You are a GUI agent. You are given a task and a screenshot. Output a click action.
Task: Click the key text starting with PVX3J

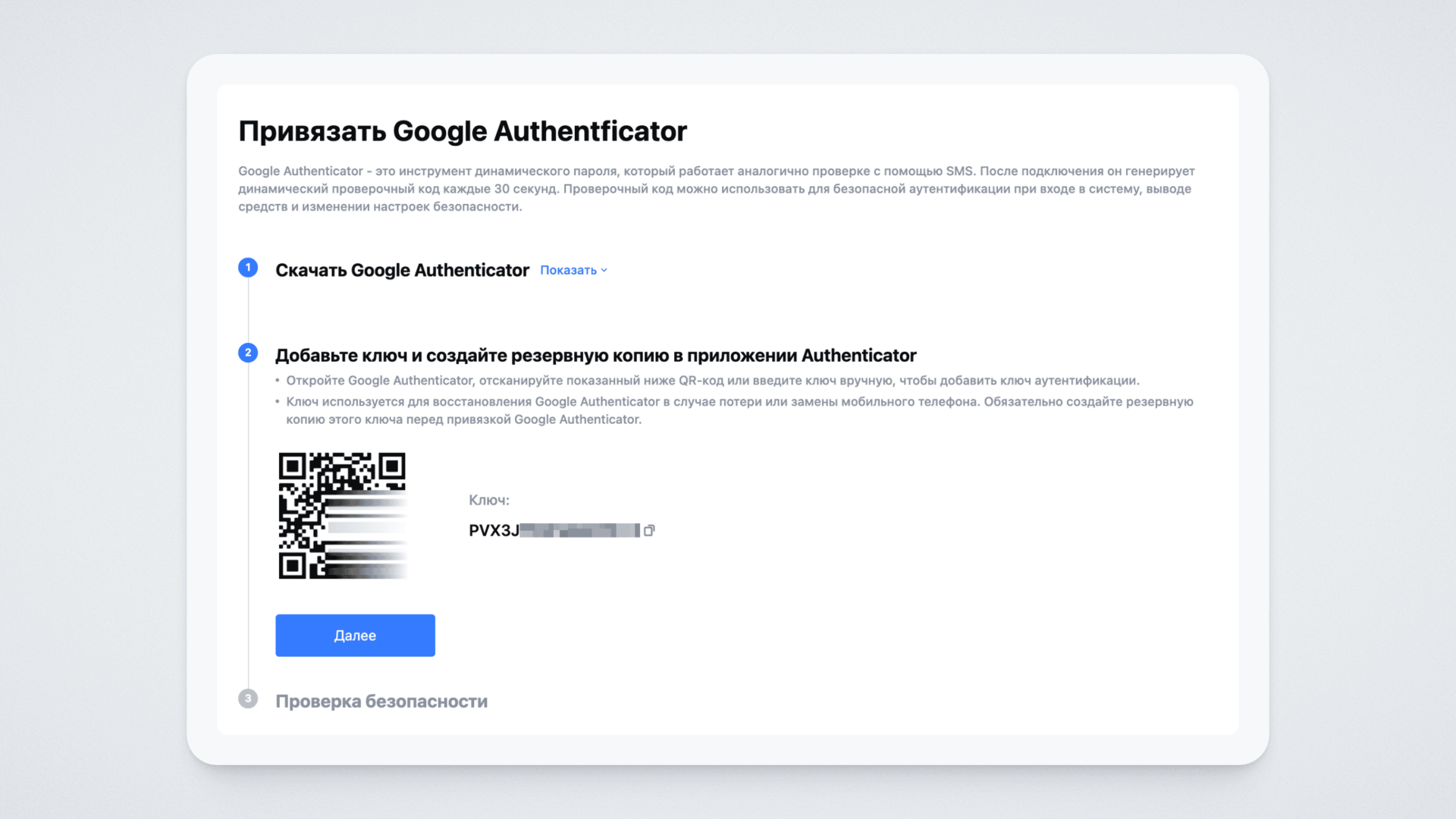click(x=494, y=531)
